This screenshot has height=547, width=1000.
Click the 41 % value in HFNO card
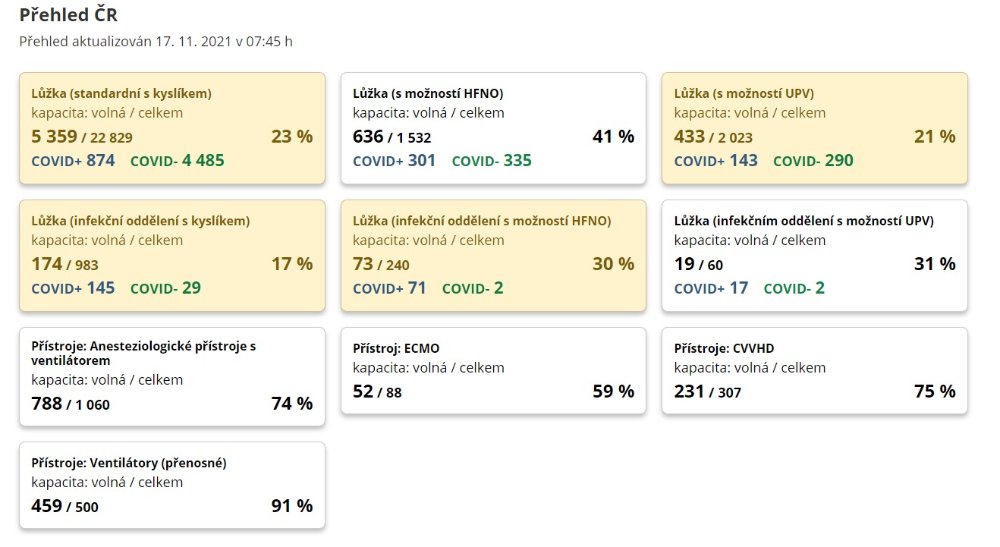[x=613, y=137]
